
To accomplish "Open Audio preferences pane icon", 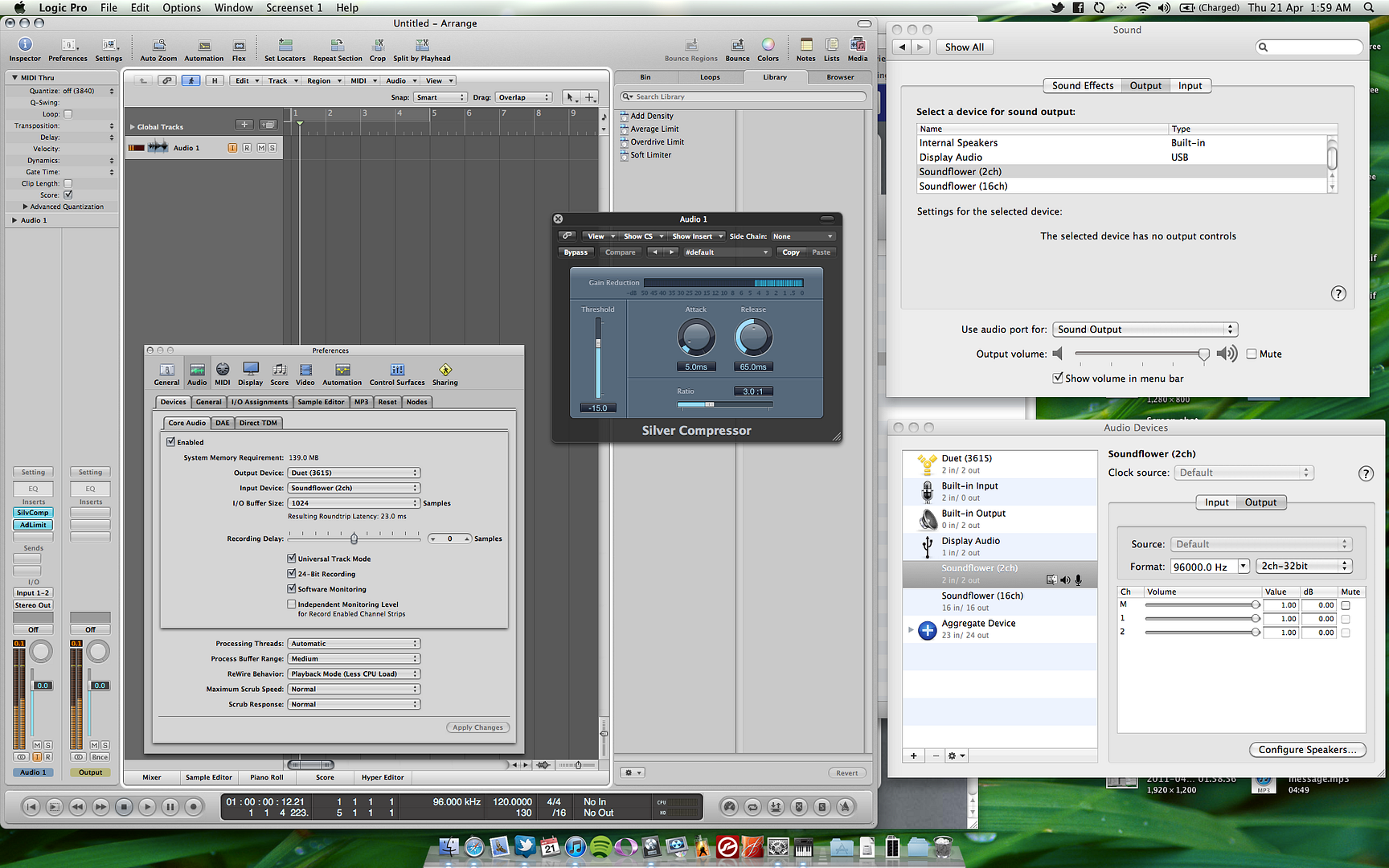I will 197,374.
